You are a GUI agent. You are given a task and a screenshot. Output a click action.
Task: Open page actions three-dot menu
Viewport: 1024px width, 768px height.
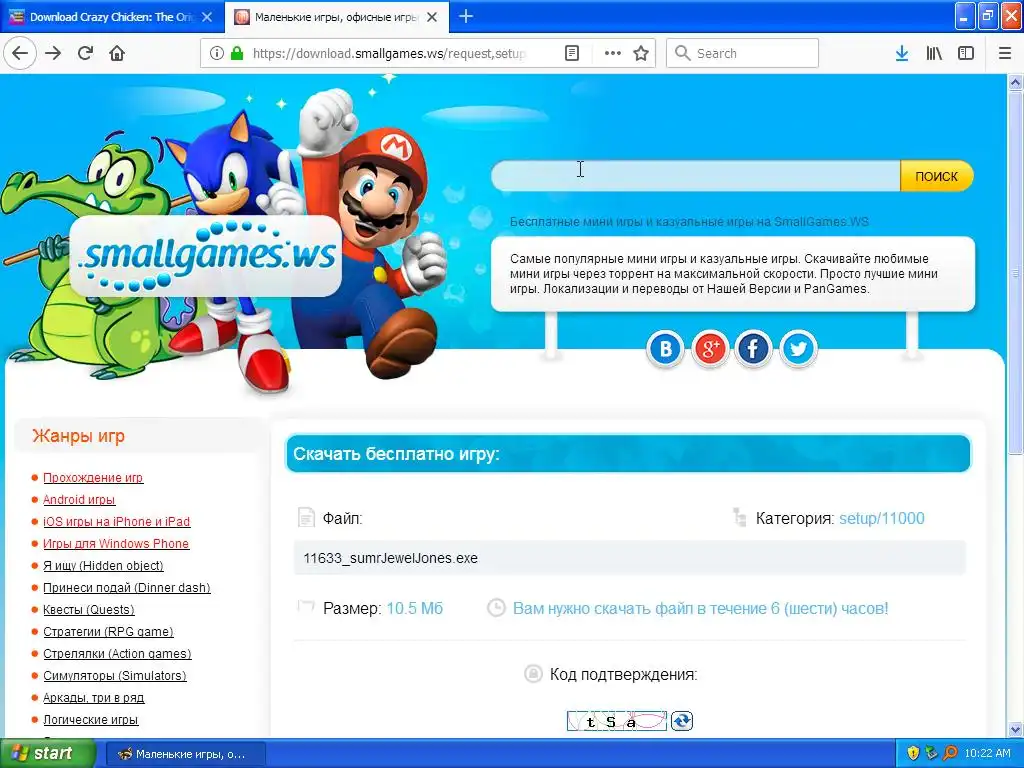(x=613, y=53)
